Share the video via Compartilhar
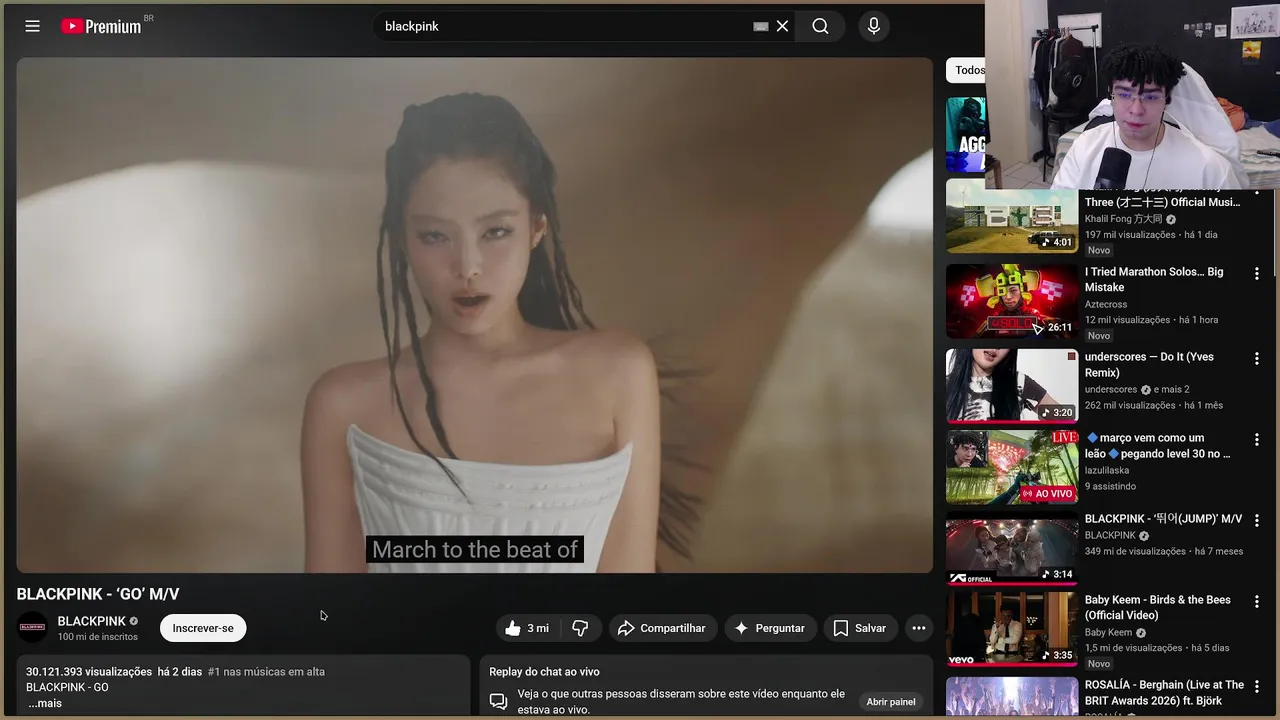The image size is (1280, 720). pyautogui.click(x=662, y=628)
